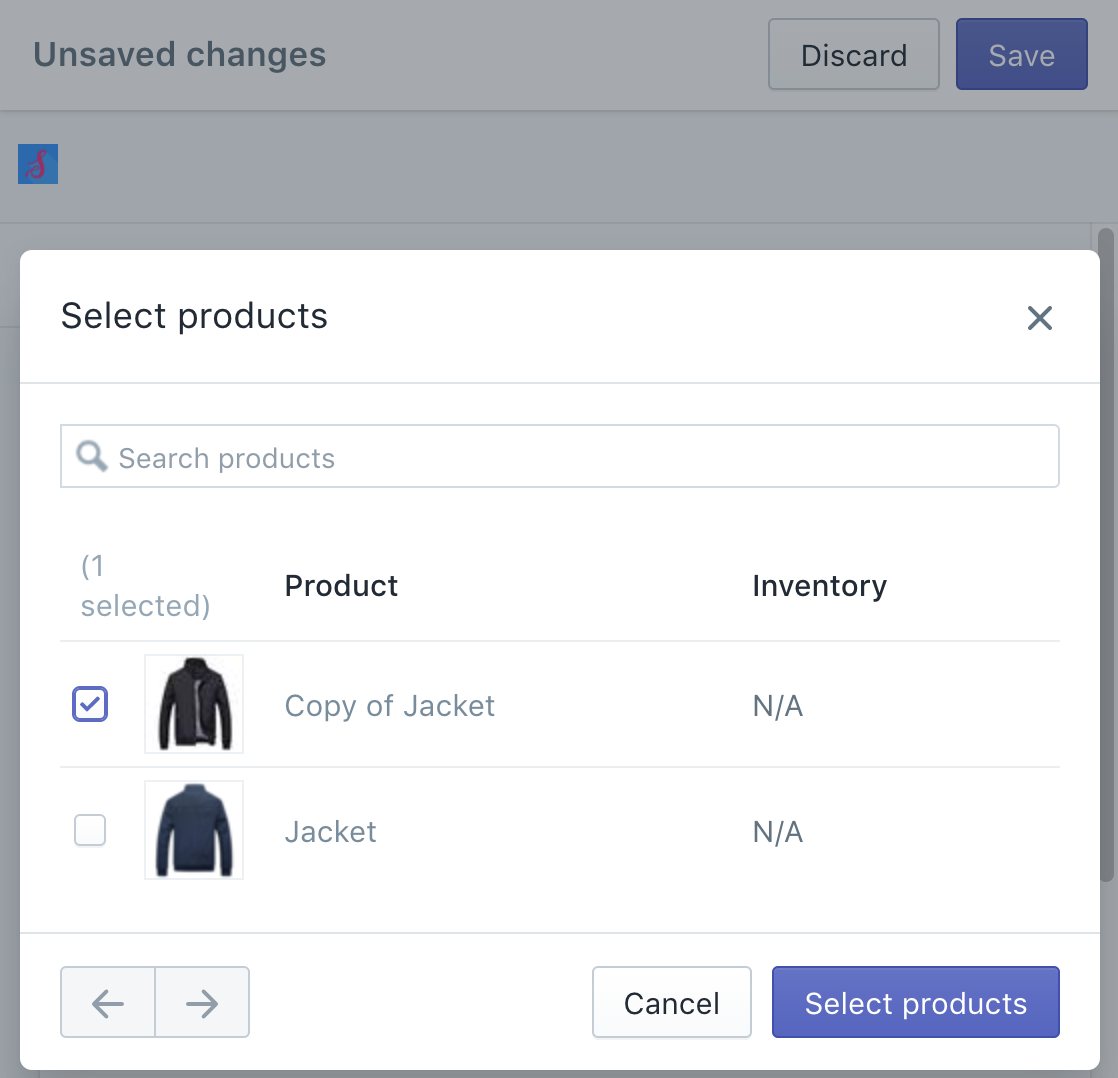Focus the Search products field
Screen dimensions: 1118x1078
click(x=560, y=456)
